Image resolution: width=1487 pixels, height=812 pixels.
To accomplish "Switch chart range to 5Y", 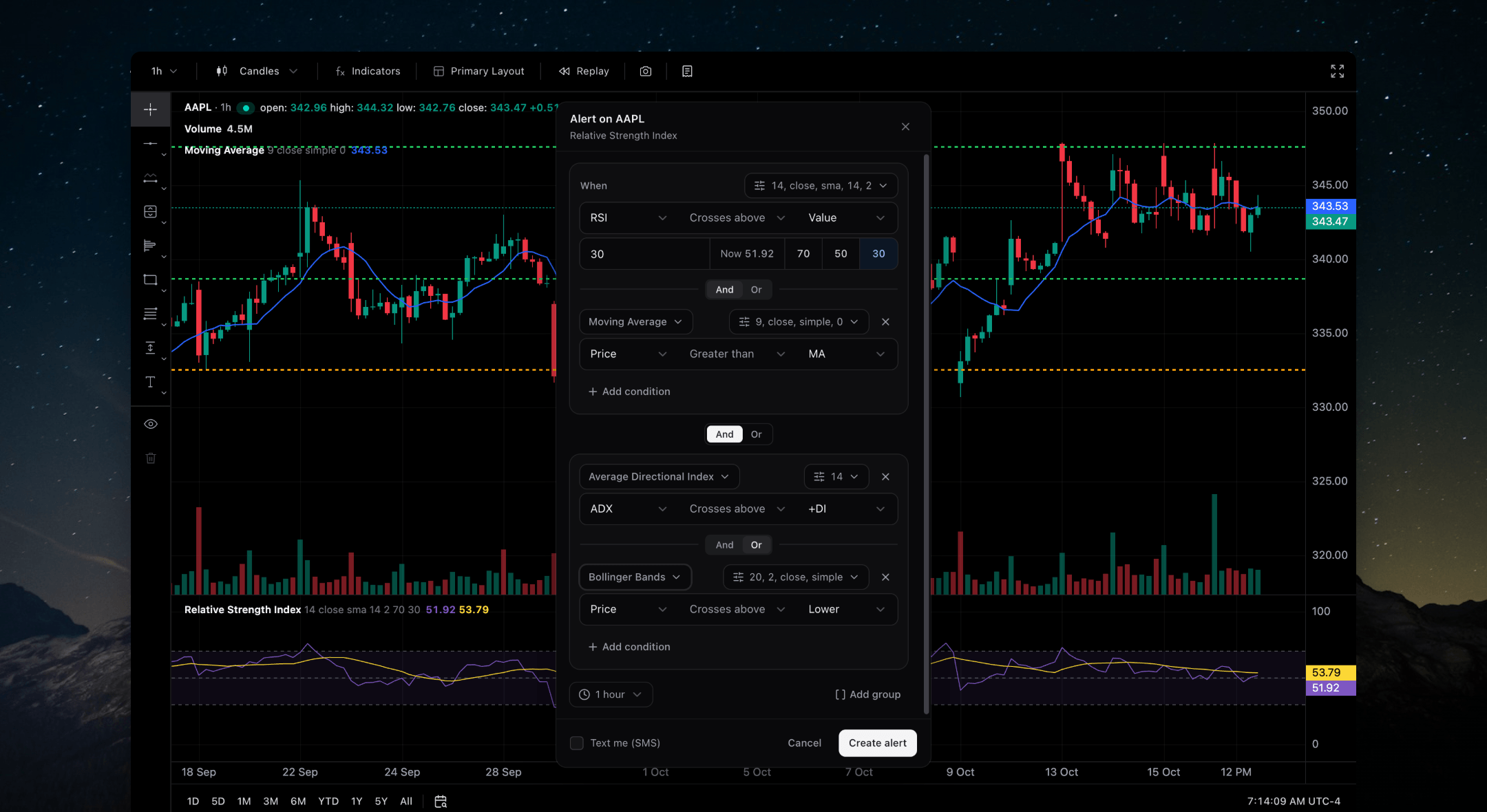I will (x=381, y=802).
